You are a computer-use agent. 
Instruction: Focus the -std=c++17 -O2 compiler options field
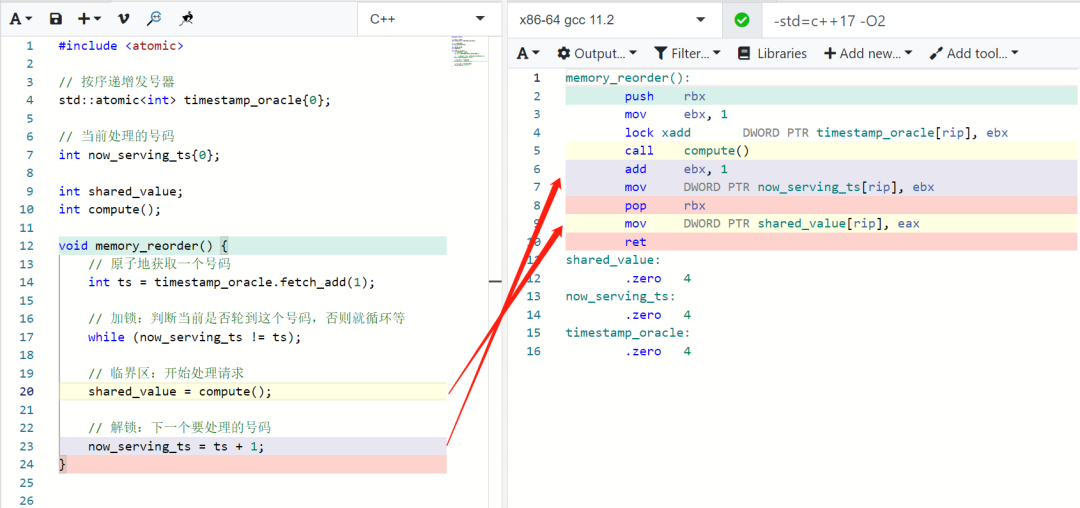point(920,21)
